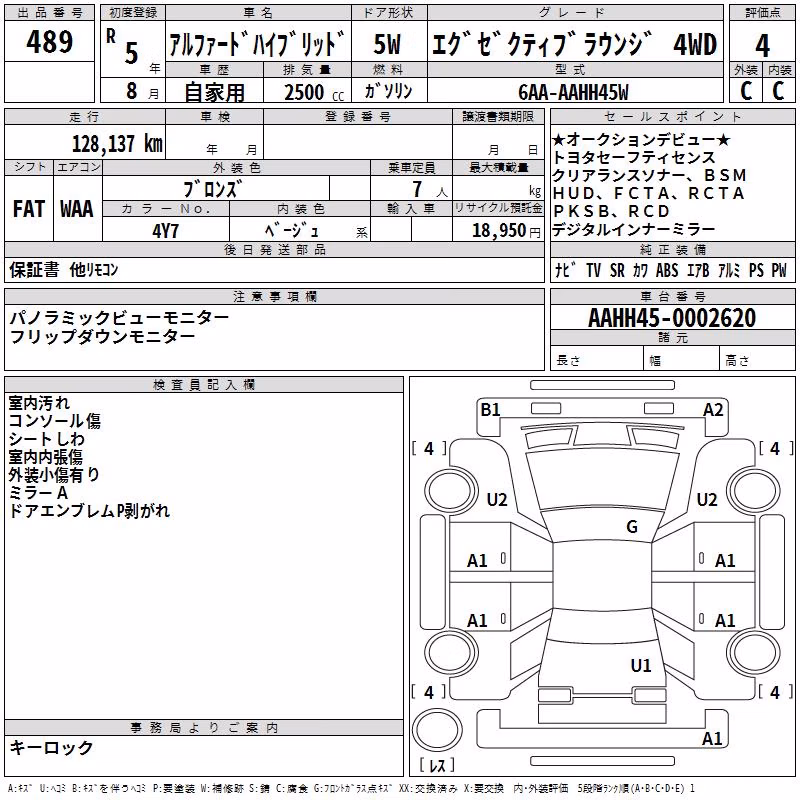Select the registration year R 5
Screen dimensions: 800x800
[x=122, y=47]
